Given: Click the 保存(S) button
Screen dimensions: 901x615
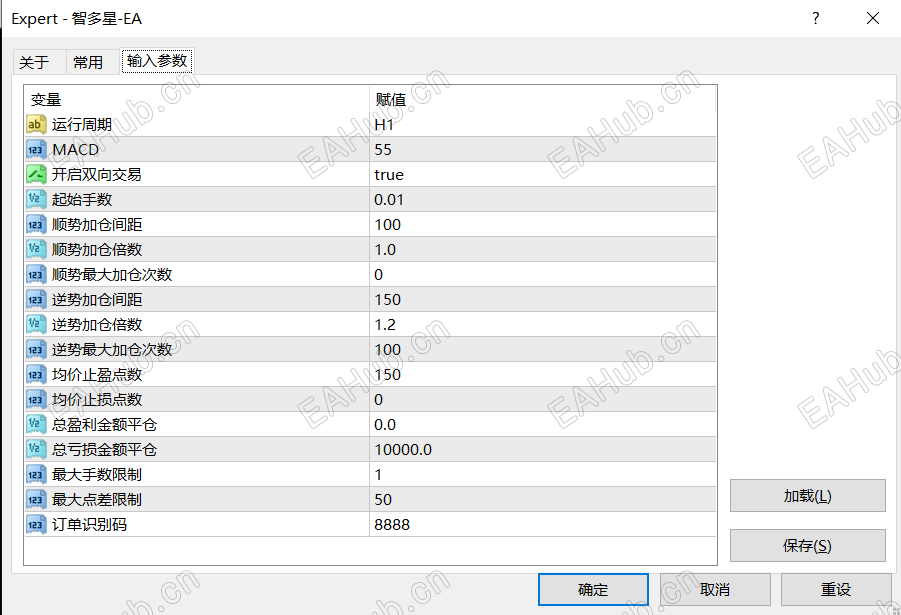Looking at the screenshot, I should 807,545.
